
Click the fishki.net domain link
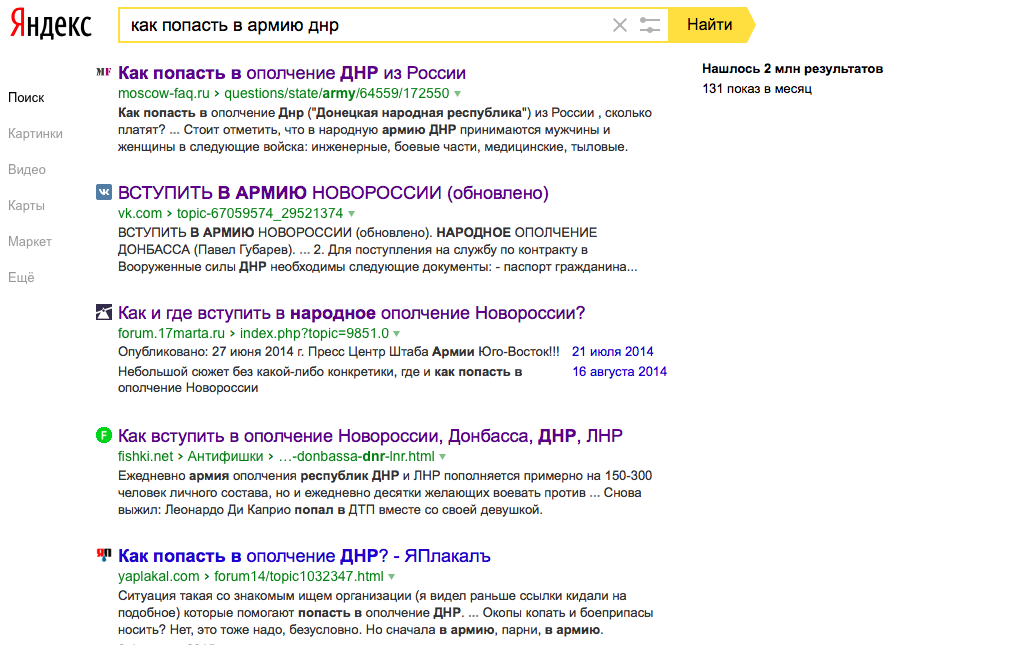pos(146,456)
